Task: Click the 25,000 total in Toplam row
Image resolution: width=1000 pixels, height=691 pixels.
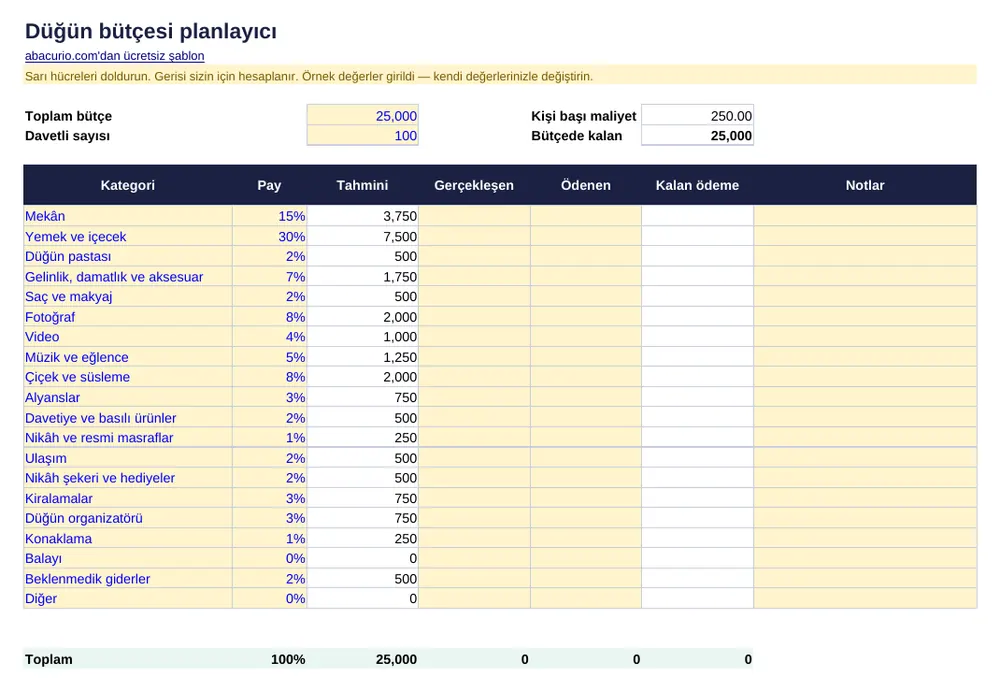Action: [x=396, y=659]
